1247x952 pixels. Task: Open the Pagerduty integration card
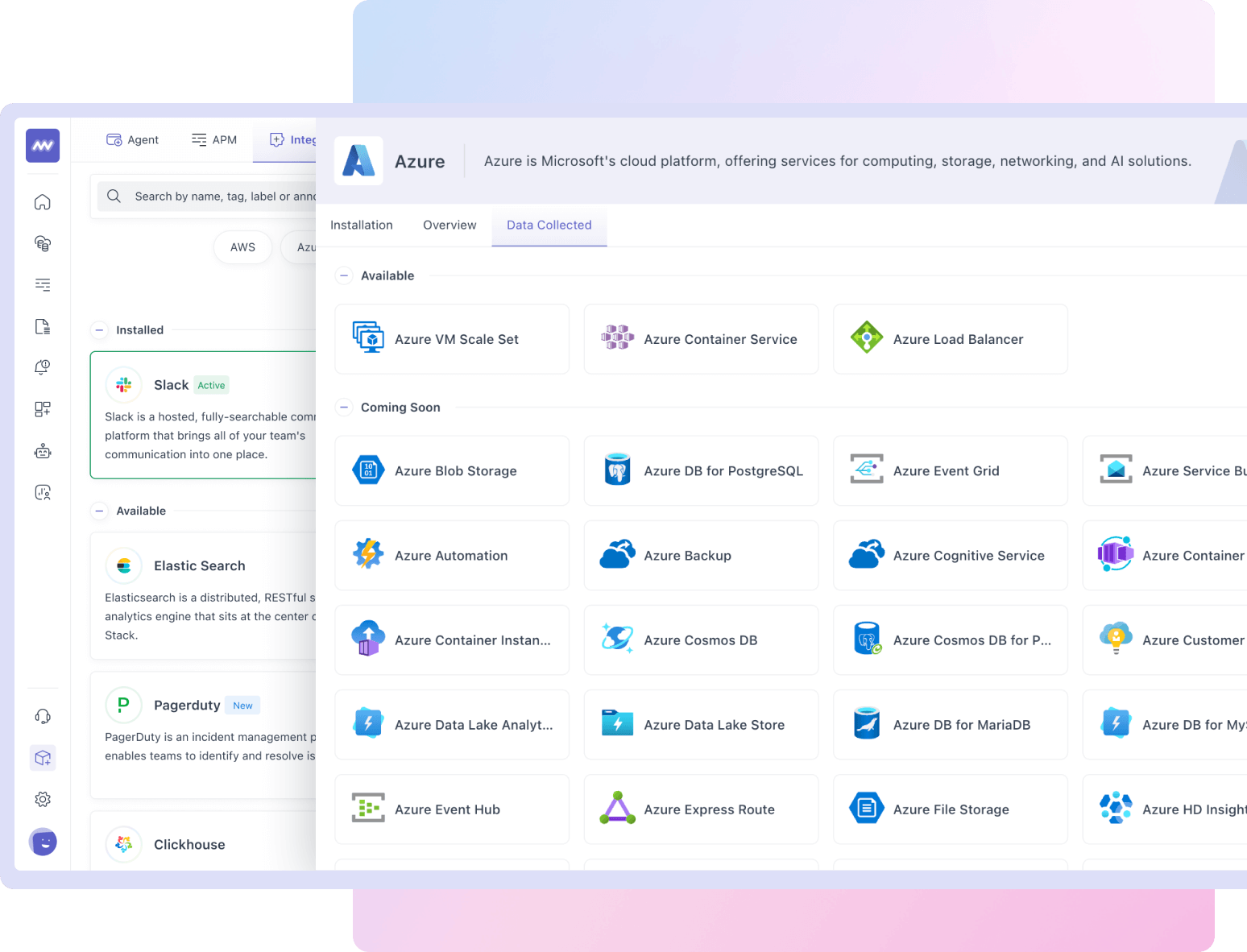coord(203,735)
